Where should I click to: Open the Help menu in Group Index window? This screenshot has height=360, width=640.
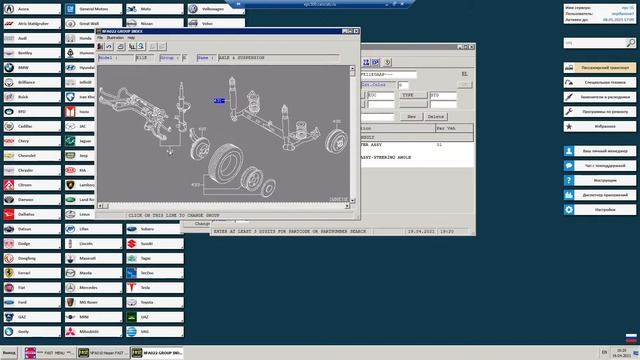click(131, 38)
